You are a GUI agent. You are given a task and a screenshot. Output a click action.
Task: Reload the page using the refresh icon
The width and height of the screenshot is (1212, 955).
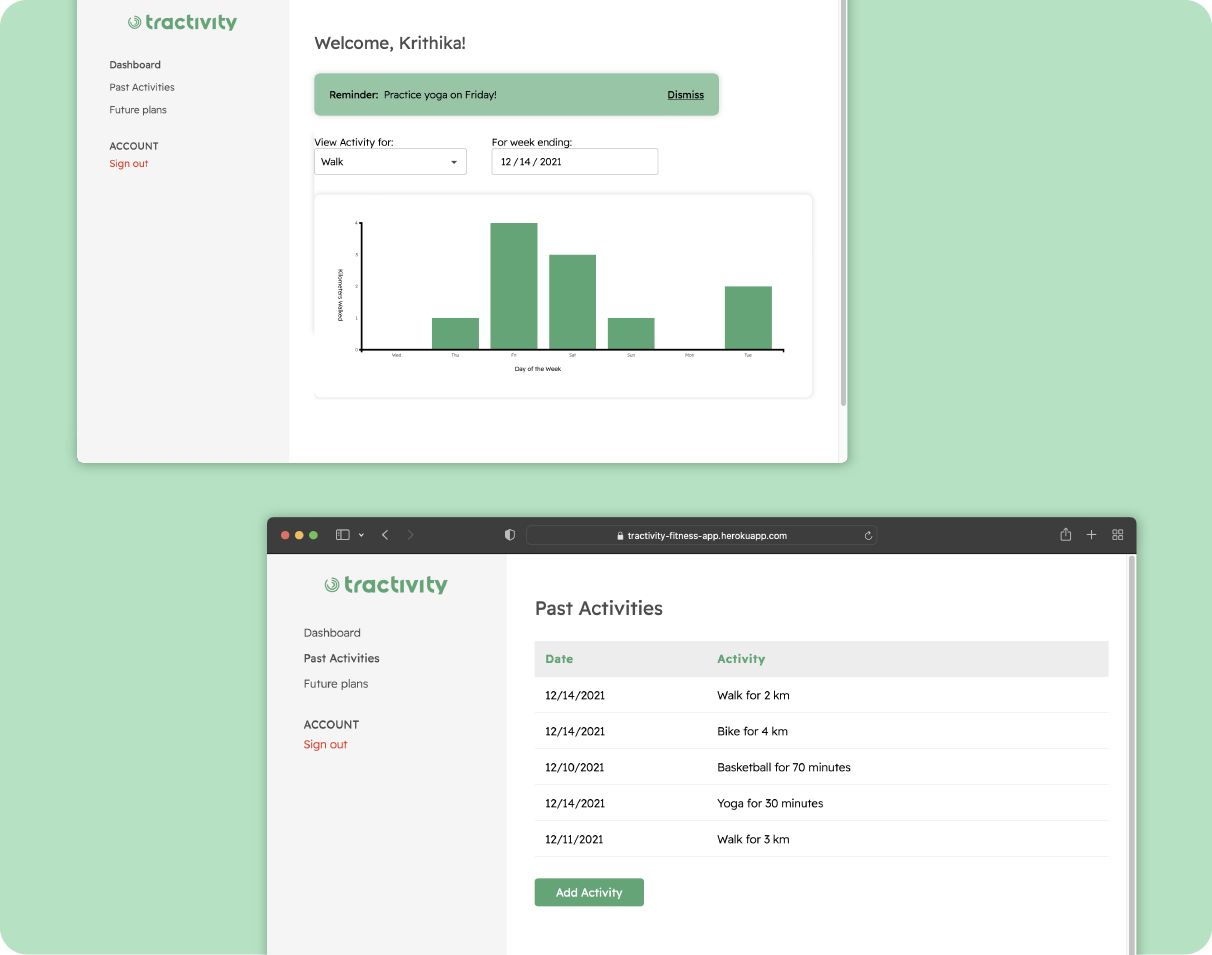coord(868,535)
